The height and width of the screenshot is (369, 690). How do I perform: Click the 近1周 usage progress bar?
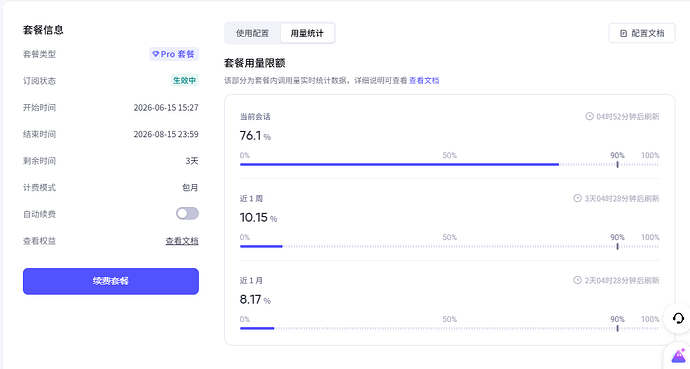[449, 246]
